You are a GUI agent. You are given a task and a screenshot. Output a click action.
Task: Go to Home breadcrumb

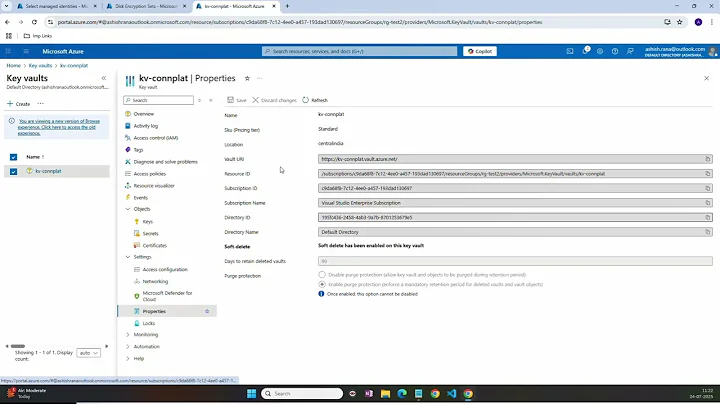(13, 66)
